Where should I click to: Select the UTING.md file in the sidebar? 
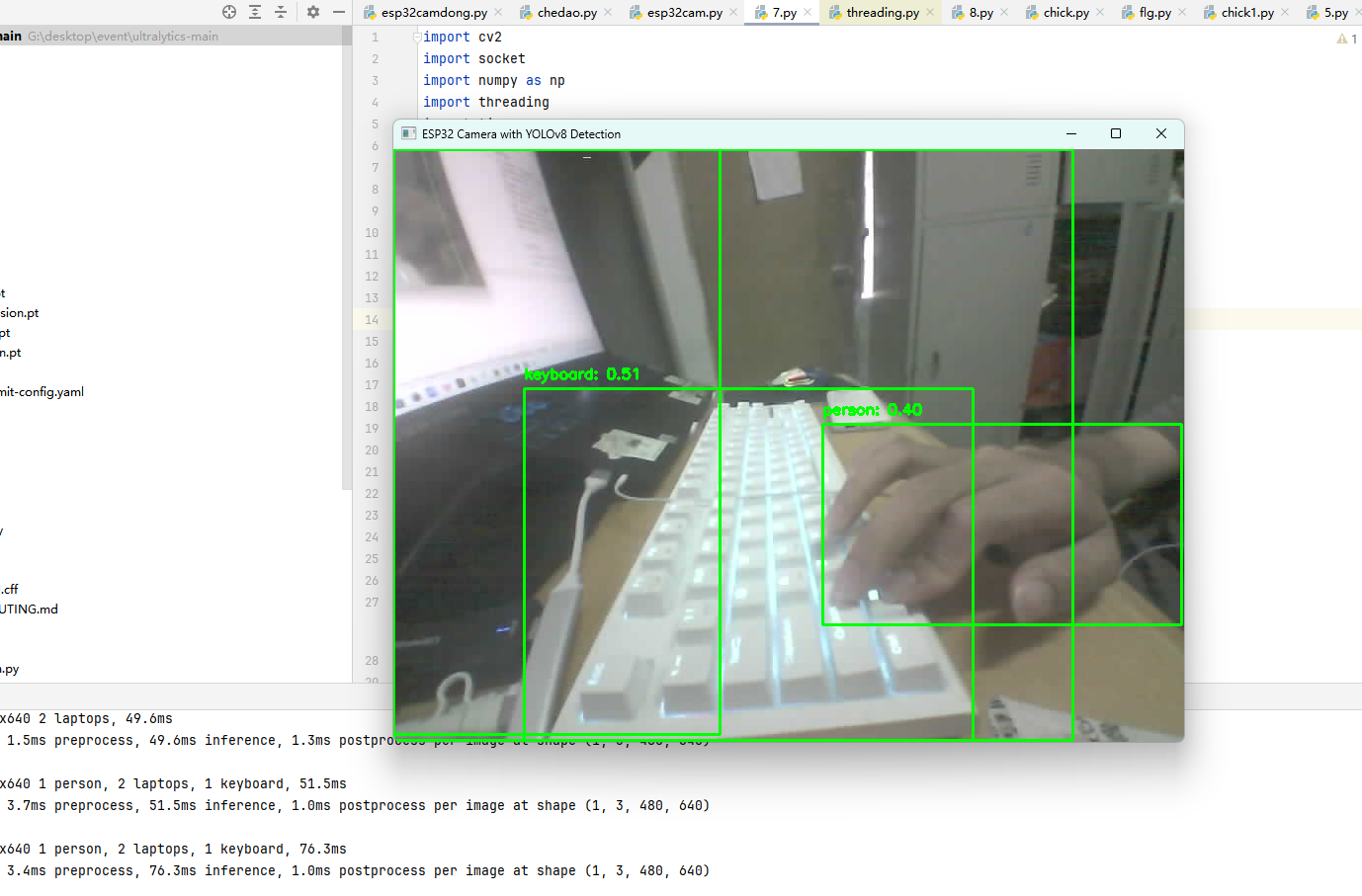(30, 609)
